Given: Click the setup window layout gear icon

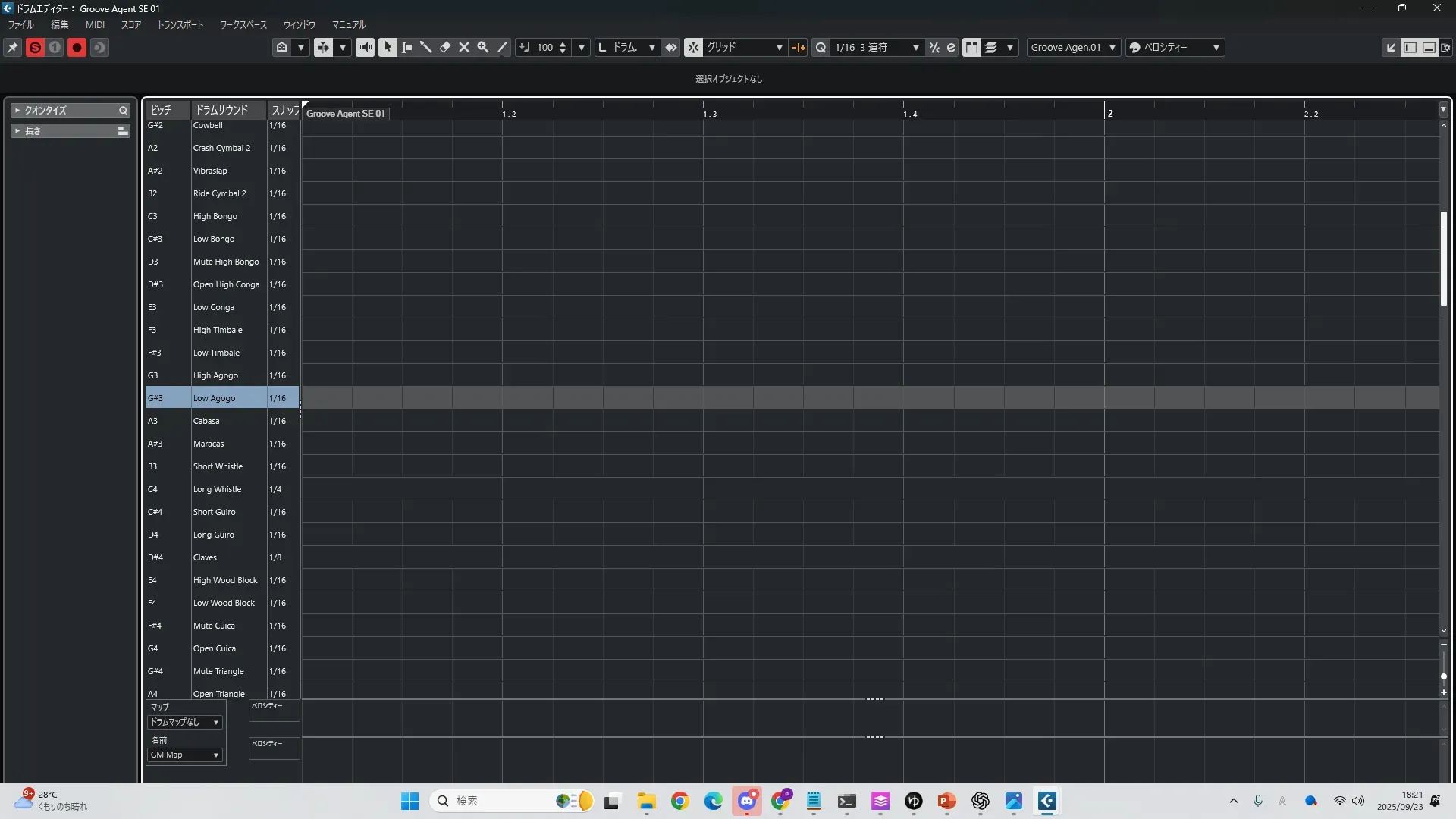Looking at the screenshot, I should pyautogui.click(x=1446, y=47).
